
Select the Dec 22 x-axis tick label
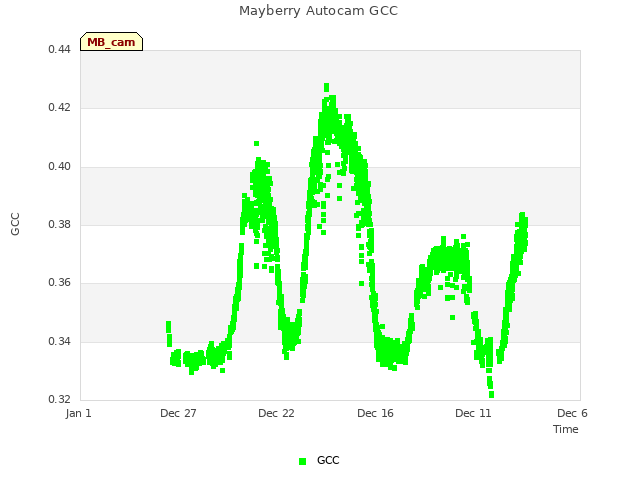(276, 413)
